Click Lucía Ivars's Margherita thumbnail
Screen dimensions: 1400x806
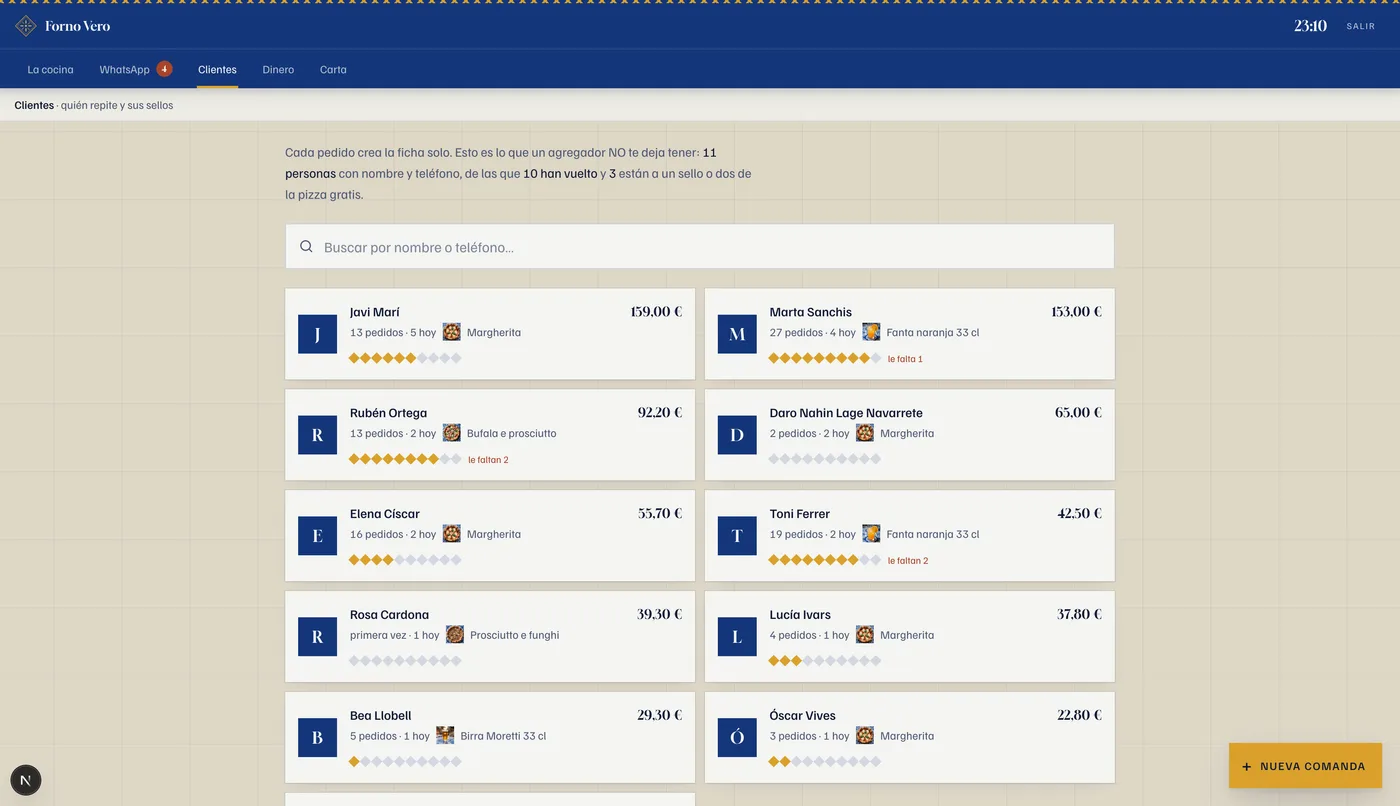(865, 635)
